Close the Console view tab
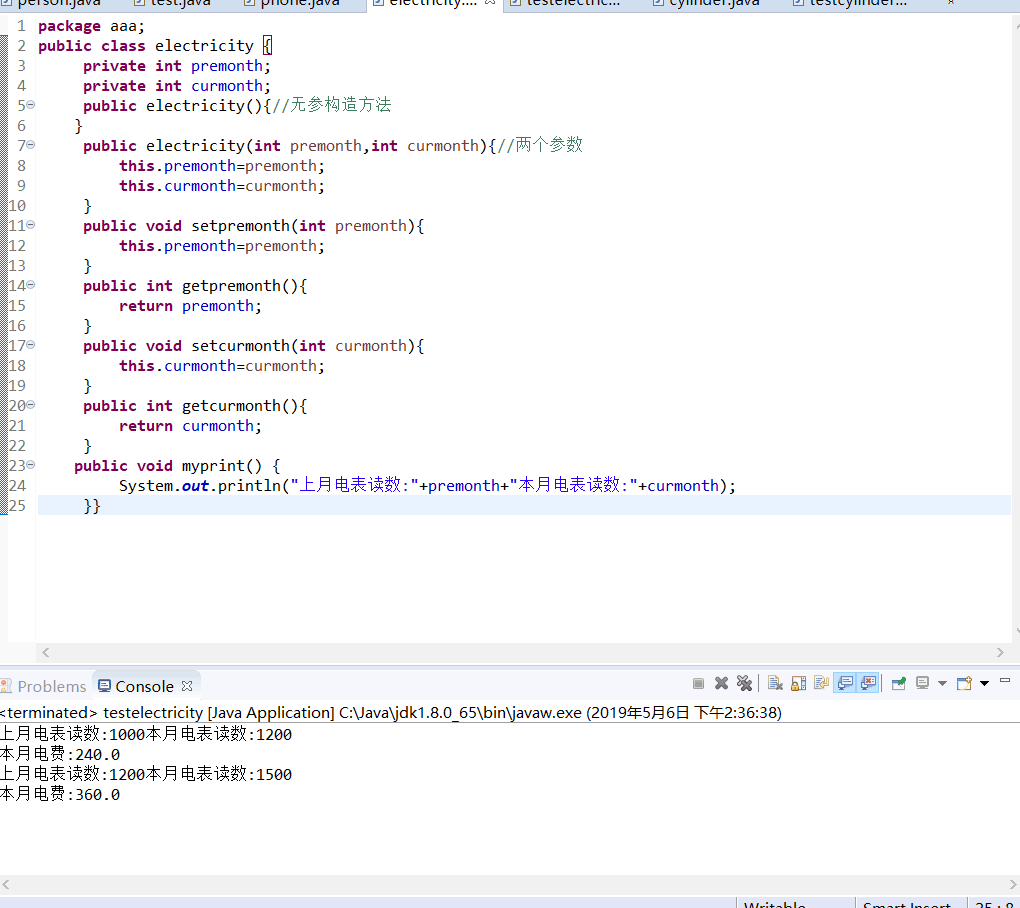 (x=187, y=686)
